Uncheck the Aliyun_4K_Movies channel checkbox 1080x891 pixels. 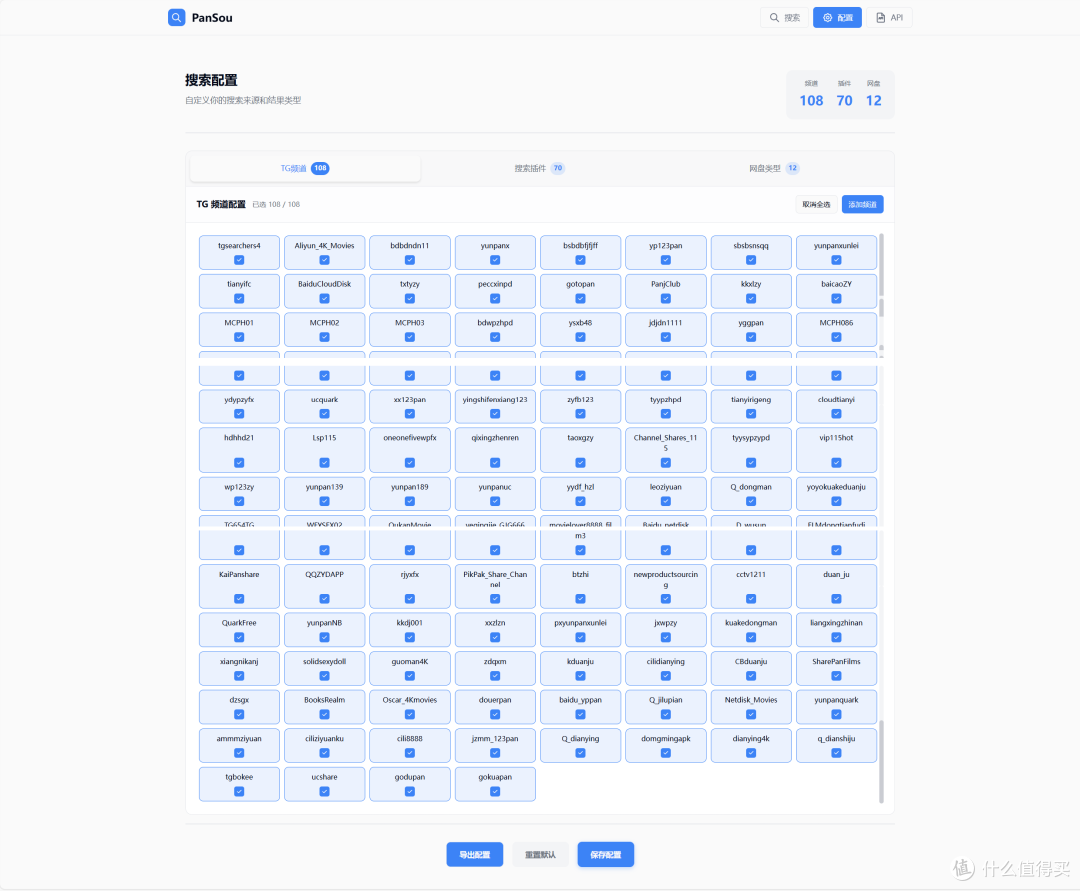(x=324, y=260)
